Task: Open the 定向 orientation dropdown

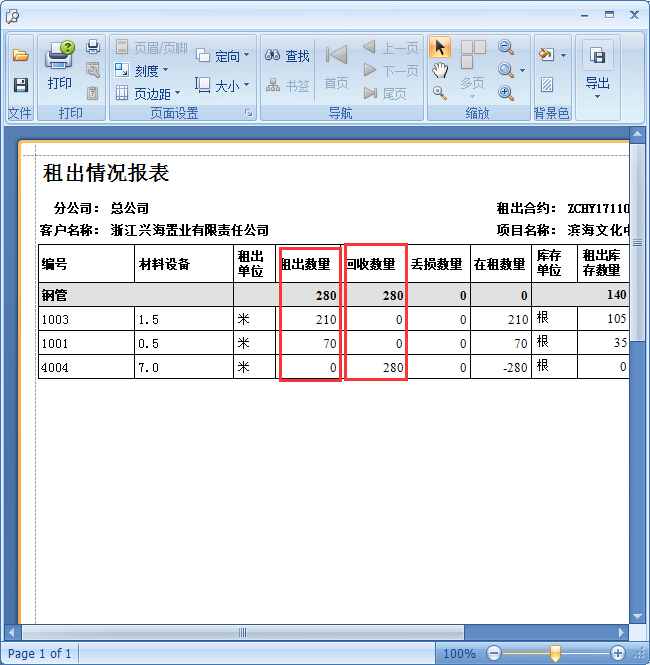Action: pyautogui.click(x=223, y=56)
